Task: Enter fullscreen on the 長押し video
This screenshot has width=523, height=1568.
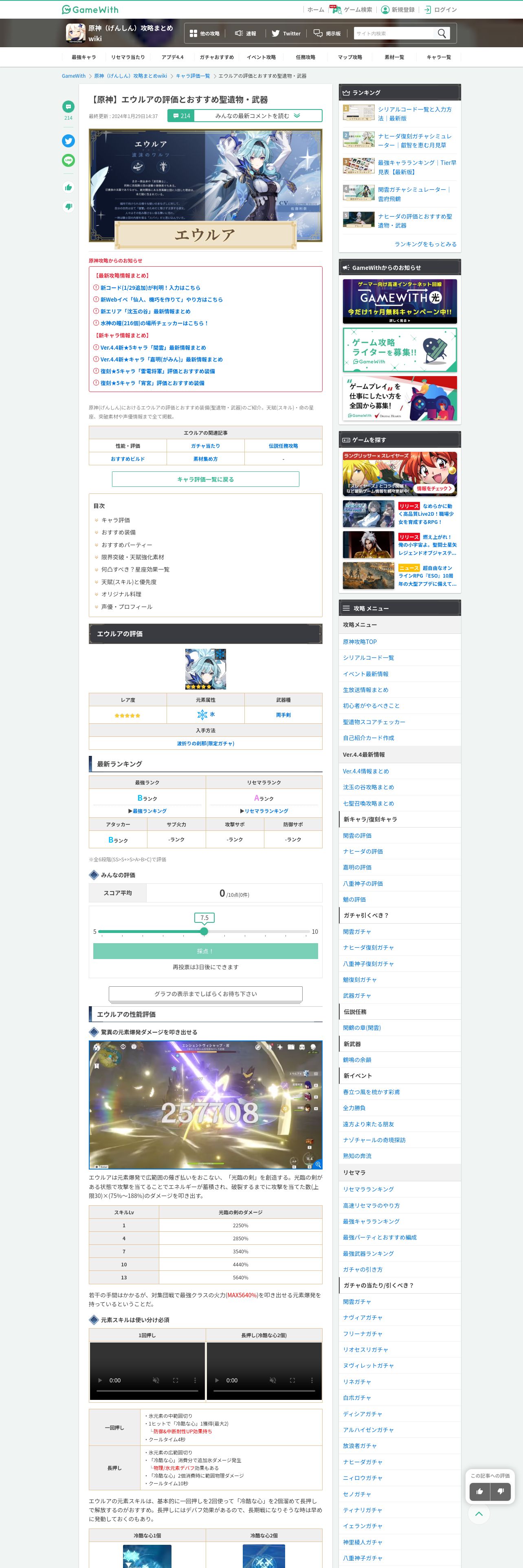Action: tap(292, 1380)
